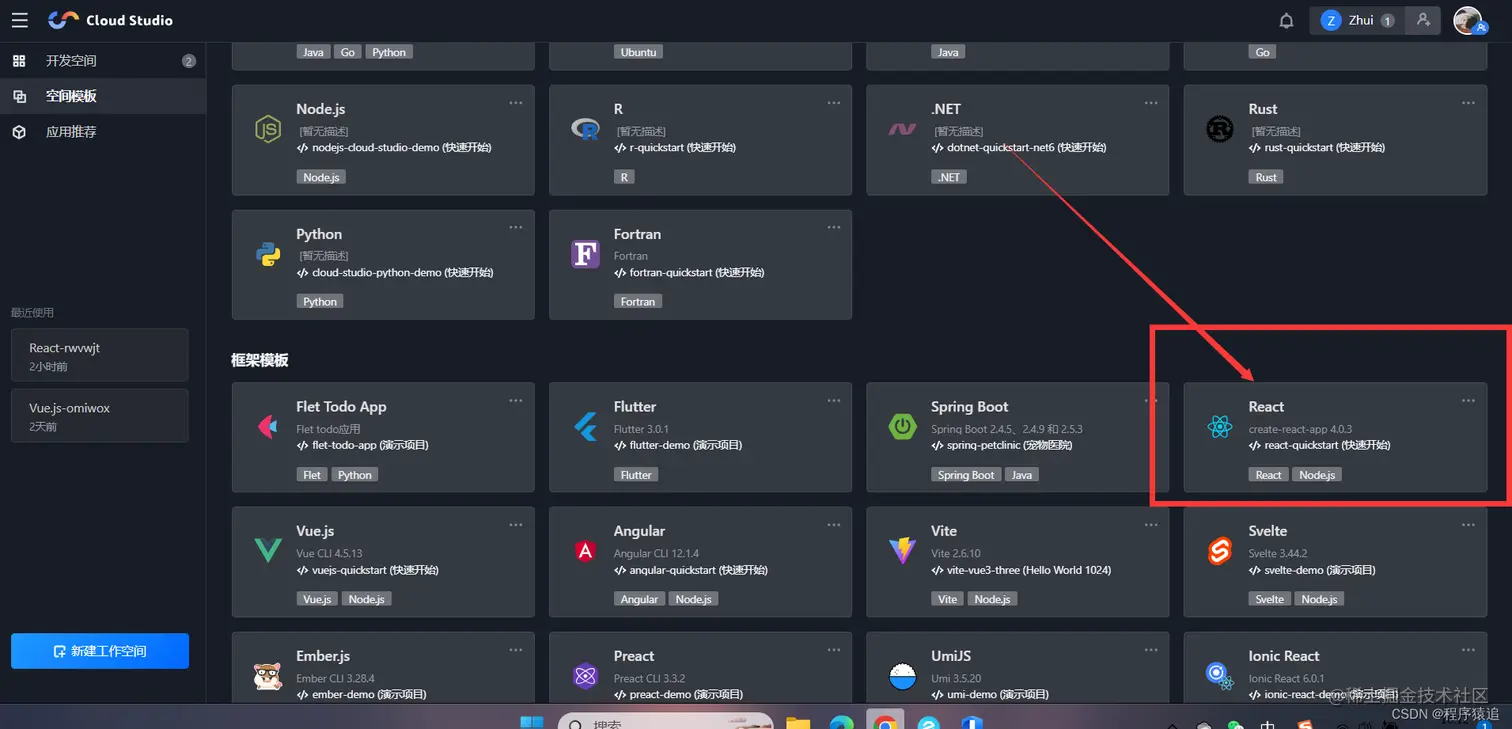Screen dimensions: 1512x729
Task: Click the .NET template icon
Action: click(x=902, y=129)
